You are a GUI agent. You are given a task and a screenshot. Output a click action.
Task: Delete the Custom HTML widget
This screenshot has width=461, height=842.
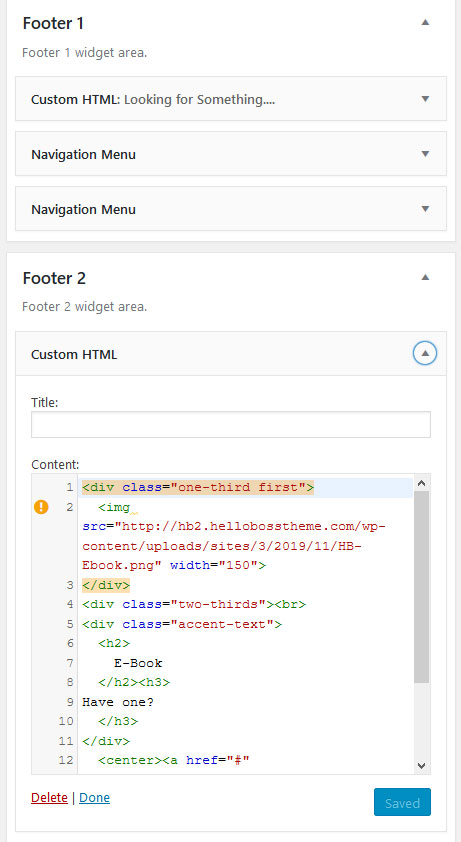coord(49,798)
